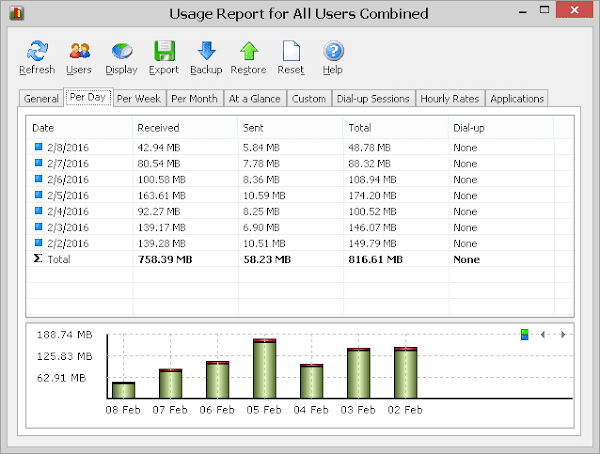Select the 2/4/2016 date cell
The width and height of the screenshot is (600, 454).
pyautogui.click(x=68, y=211)
